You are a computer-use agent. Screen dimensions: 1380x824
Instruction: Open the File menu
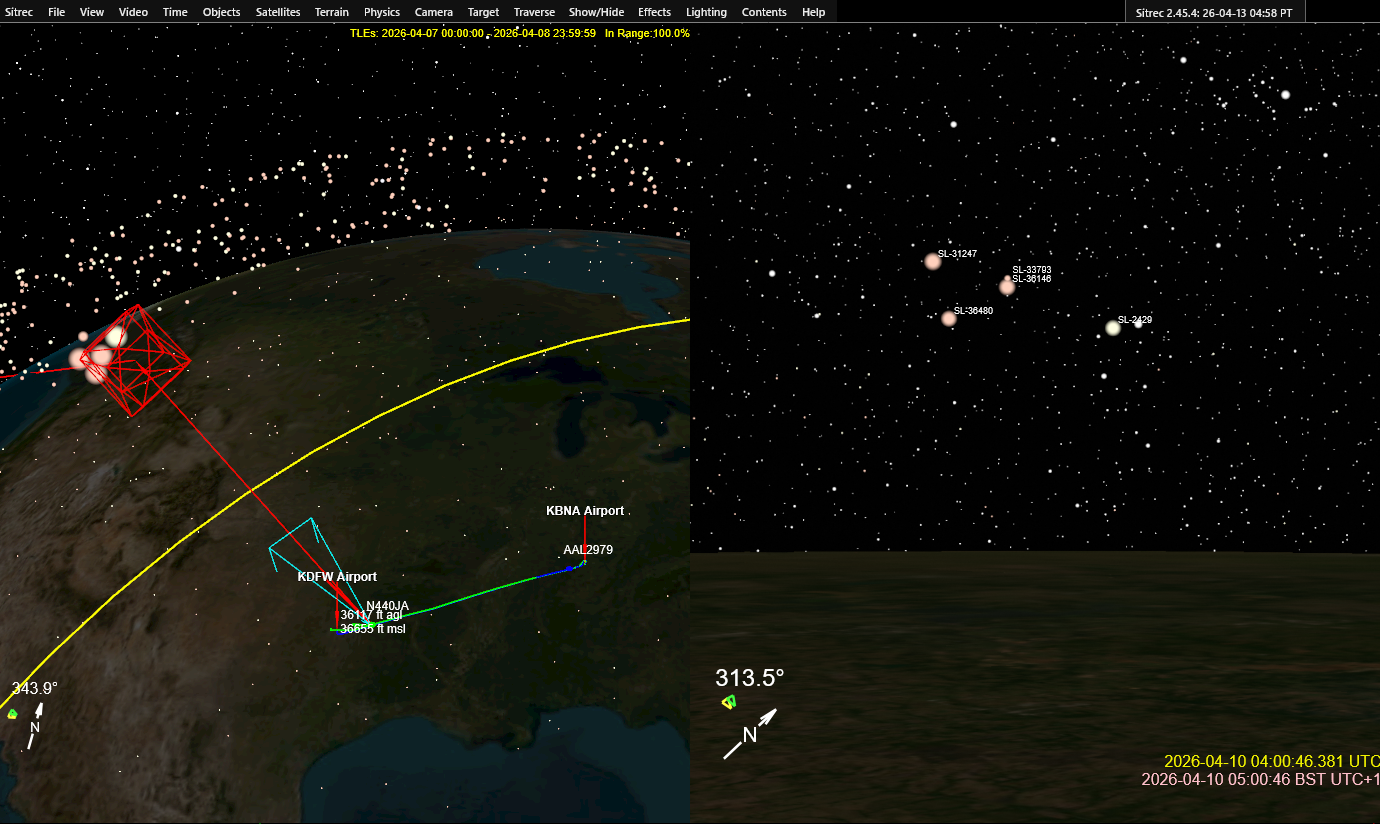(56, 12)
